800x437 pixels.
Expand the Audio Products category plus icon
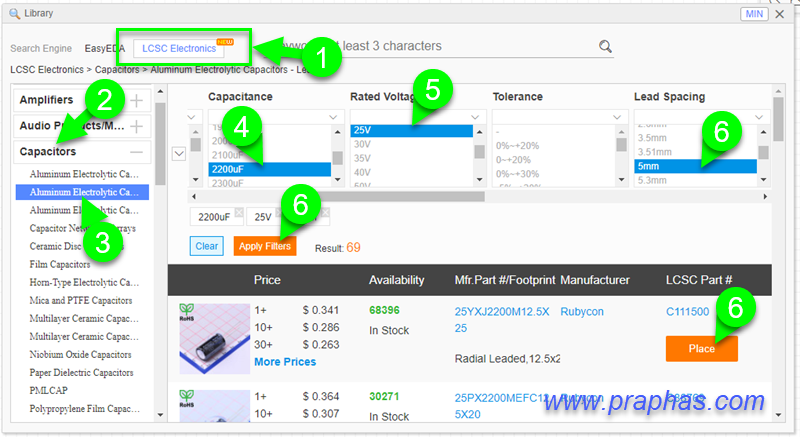pyautogui.click(x=136, y=126)
